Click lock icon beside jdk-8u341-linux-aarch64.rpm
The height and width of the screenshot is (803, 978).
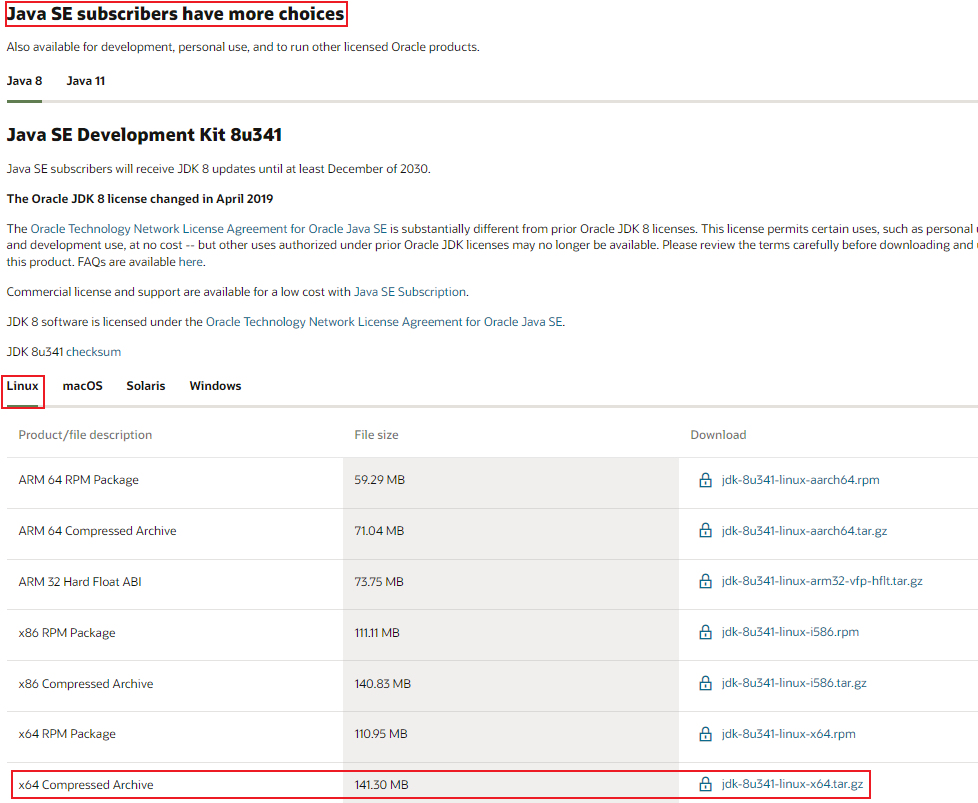click(x=705, y=480)
